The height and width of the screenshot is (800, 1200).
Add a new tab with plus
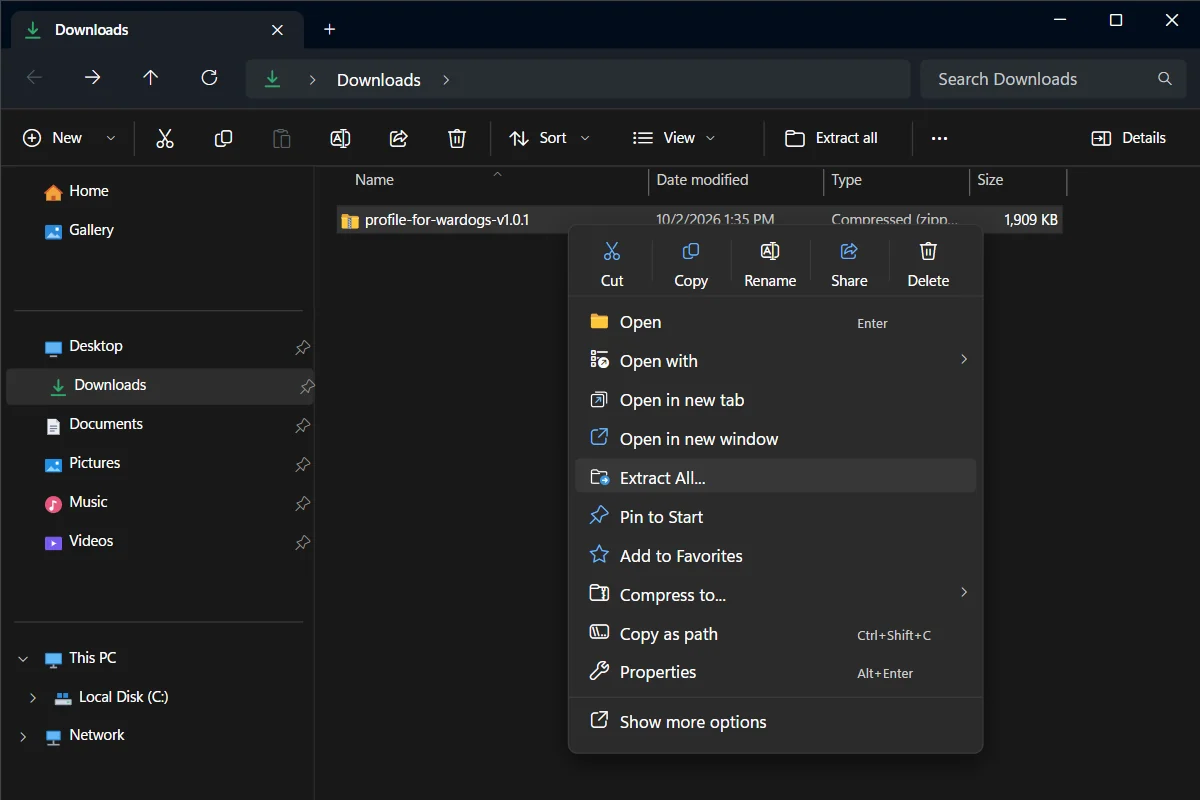point(330,29)
